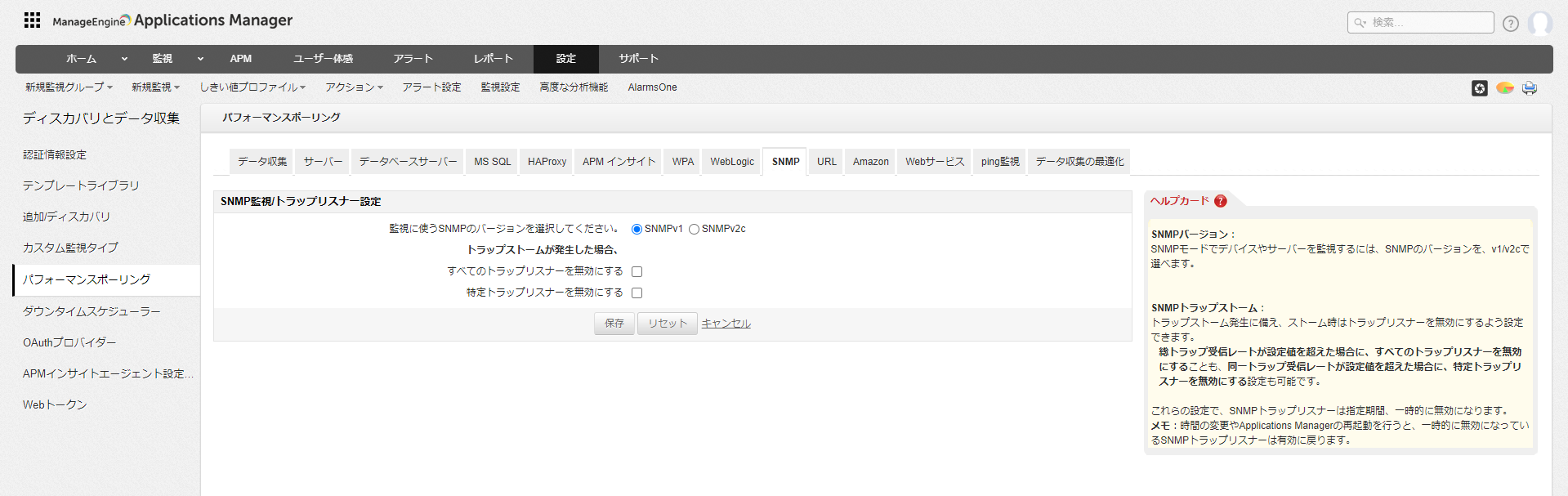The image size is (1568, 496).
Task: Click the search magnifier dropdown icon
Action: [x=1360, y=23]
